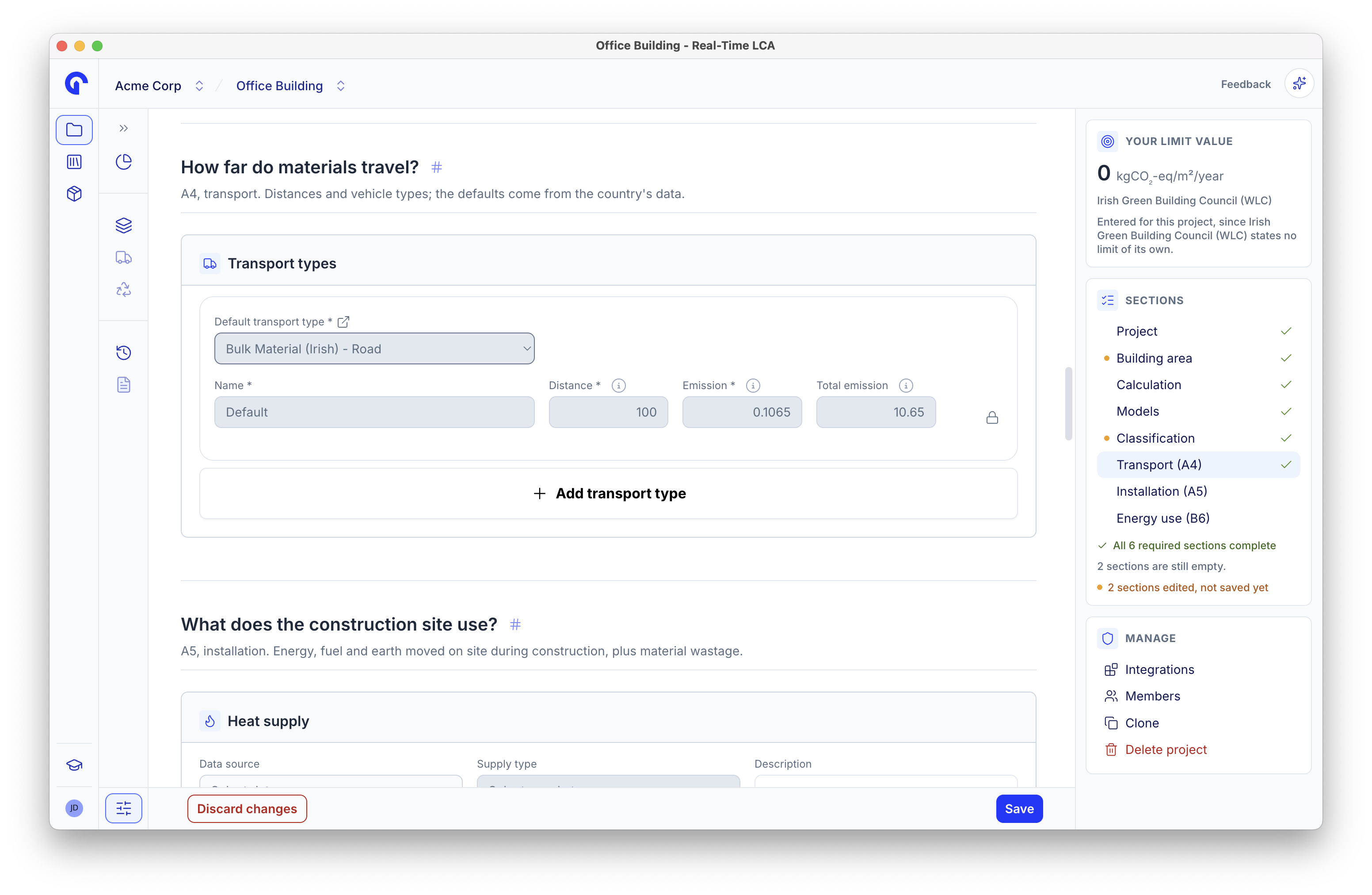Open the document report icon
Screen dimensions: 1372x895
tap(123, 385)
